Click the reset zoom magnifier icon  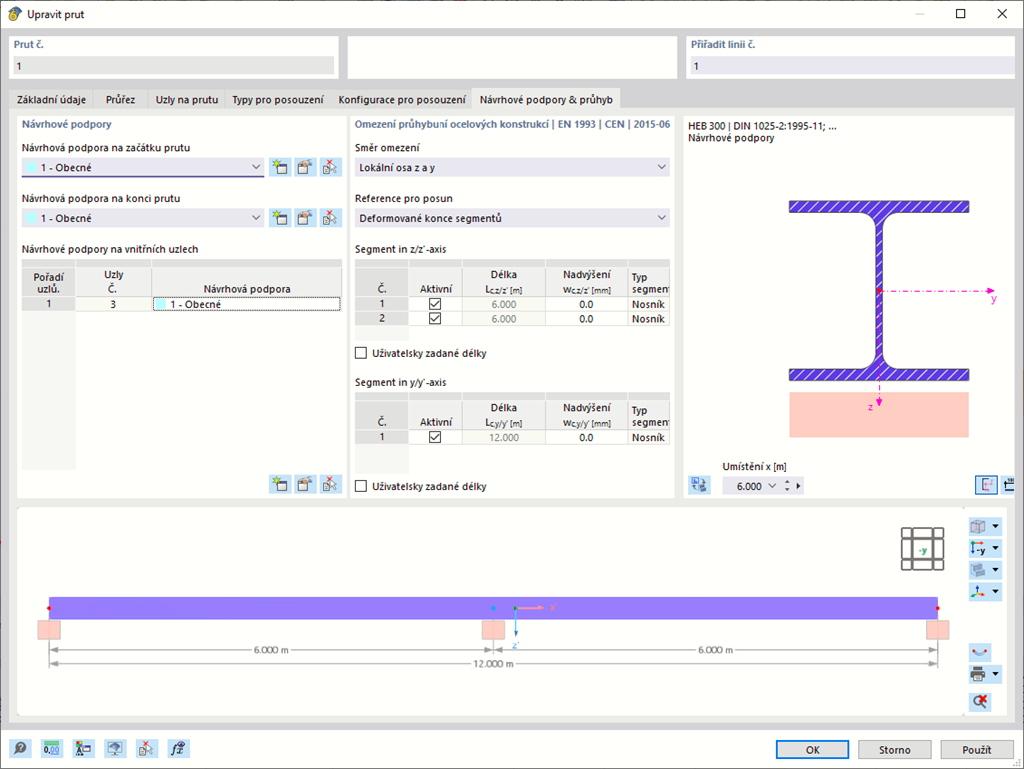tap(980, 701)
